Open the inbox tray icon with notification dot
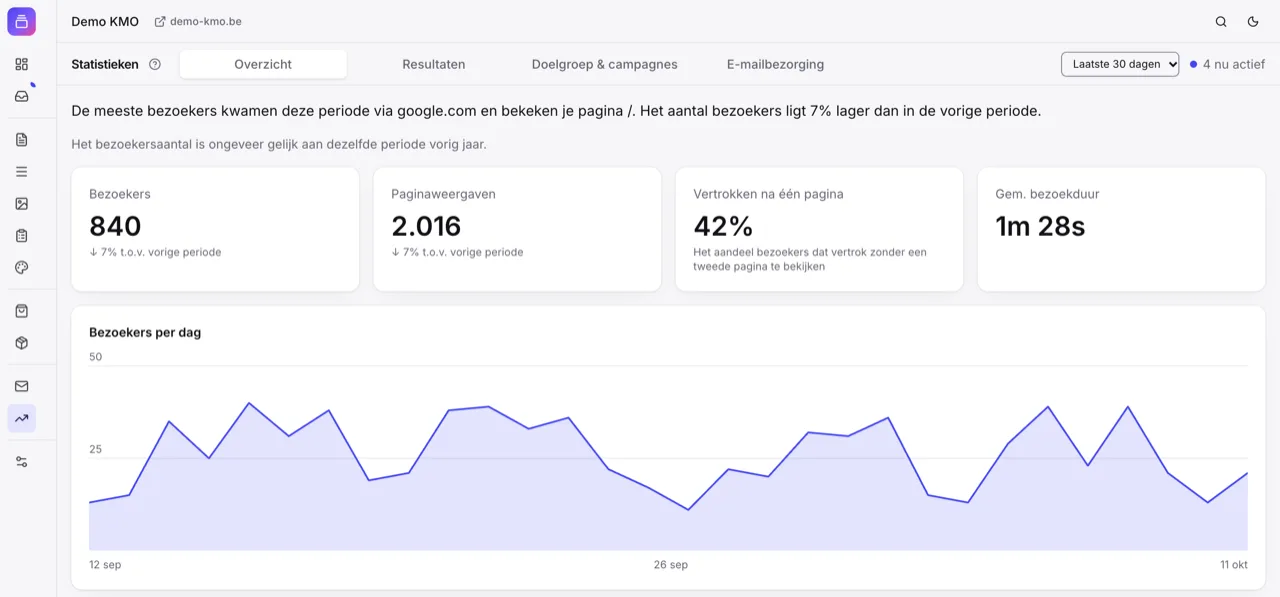The height and width of the screenshot is (597, 1280). tap(21, 96)
